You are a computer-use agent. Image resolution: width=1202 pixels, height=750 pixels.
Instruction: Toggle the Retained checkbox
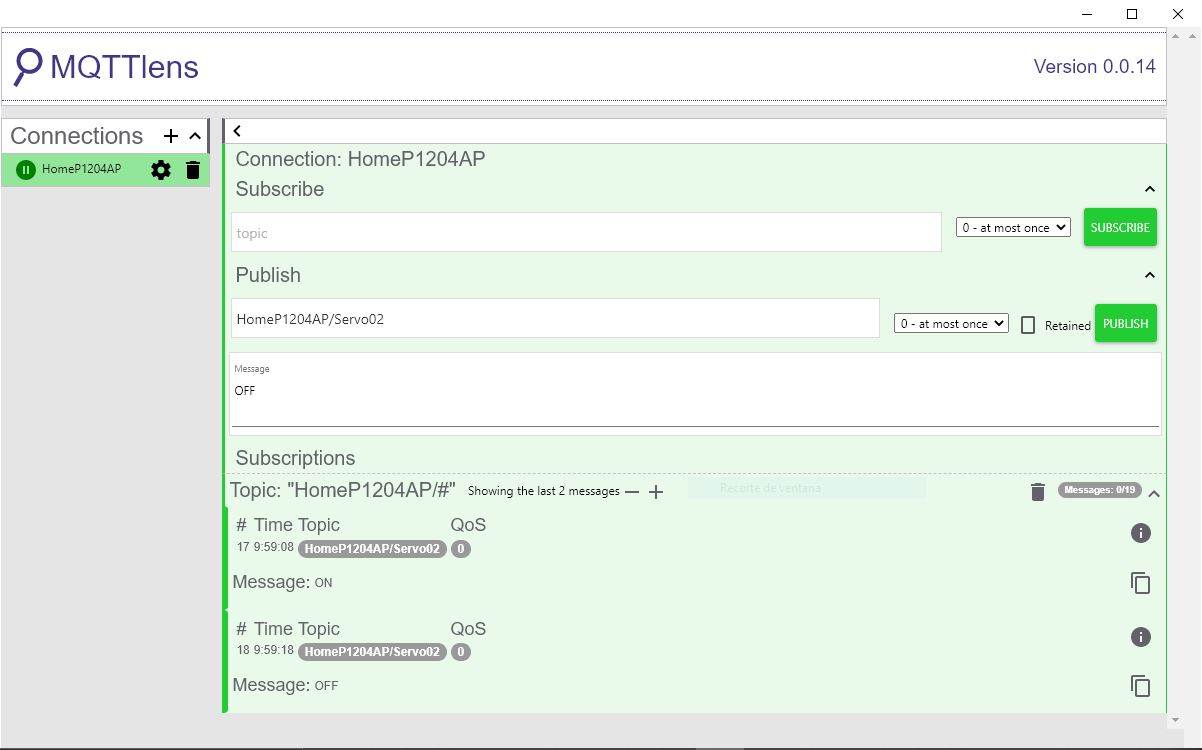pyautogui.click(x=1028, y=325)
